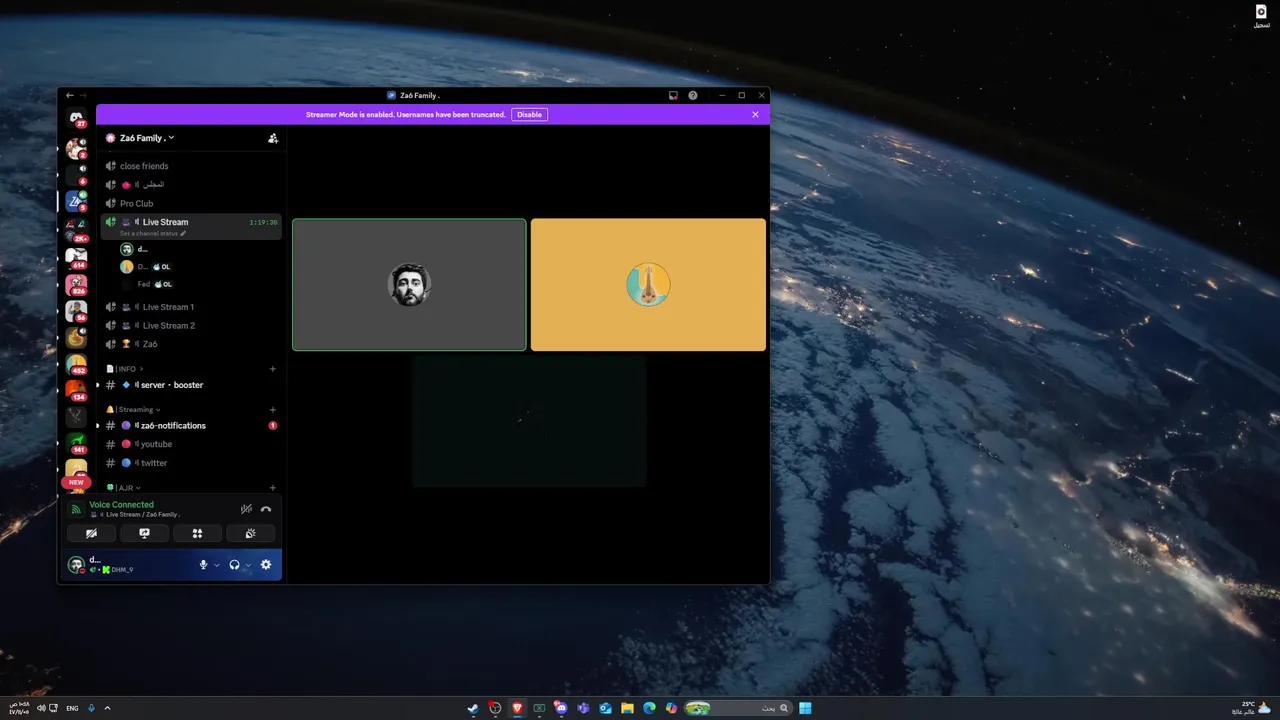The height and width of the screenshot is (720, 1280).
Task: Open the twitter text channel
Action: click(190, 463)
